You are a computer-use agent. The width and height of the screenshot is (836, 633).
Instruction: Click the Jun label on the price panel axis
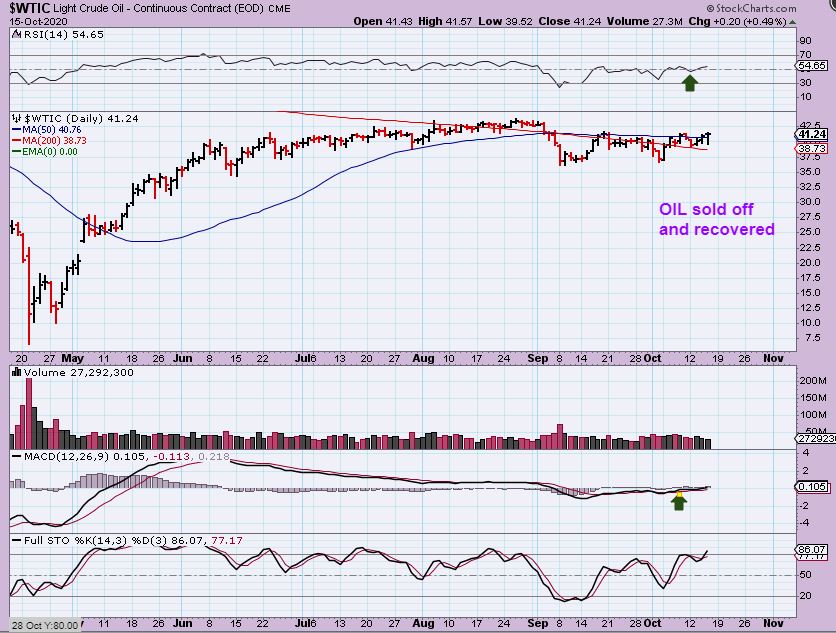click(182, 358)
